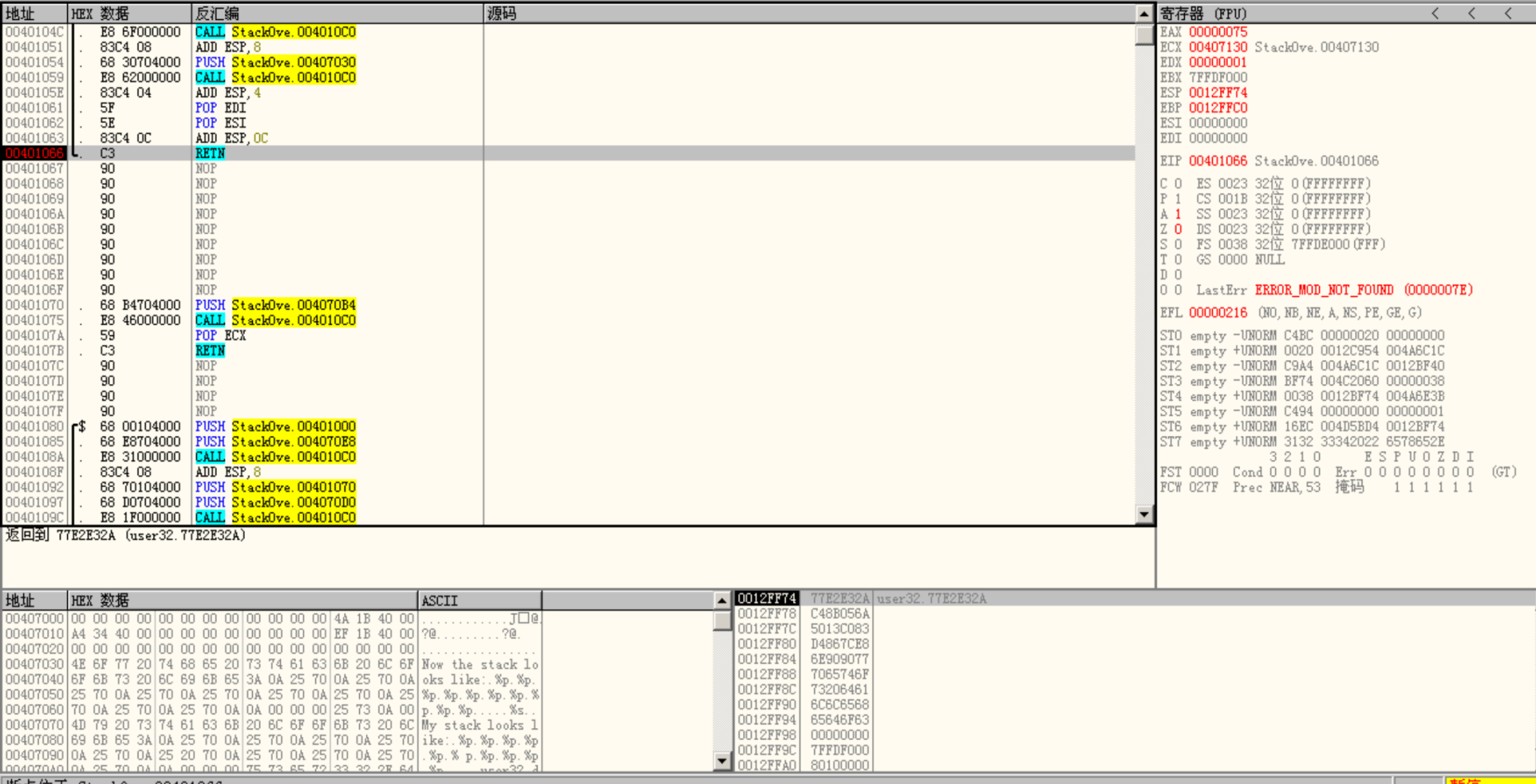Viewport: 1536px width, 784px height.
Task: Click the EDX register value 00000001
Action: (1218, 62)
